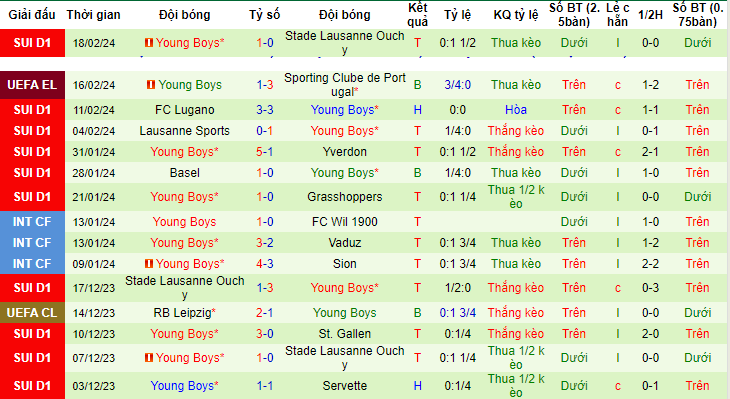
Task: Open the FC Lugano team page
Action: tap(185, 110)
